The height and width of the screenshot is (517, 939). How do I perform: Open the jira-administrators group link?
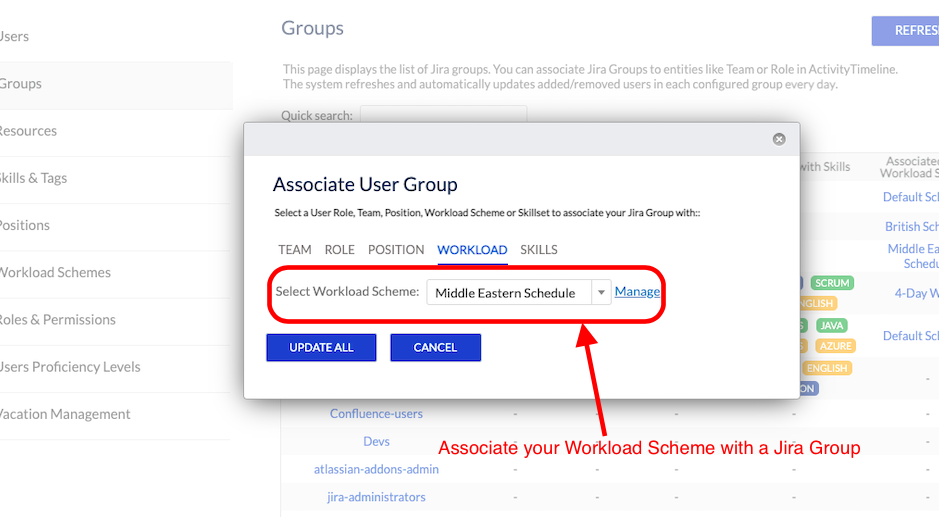[376, 497]
